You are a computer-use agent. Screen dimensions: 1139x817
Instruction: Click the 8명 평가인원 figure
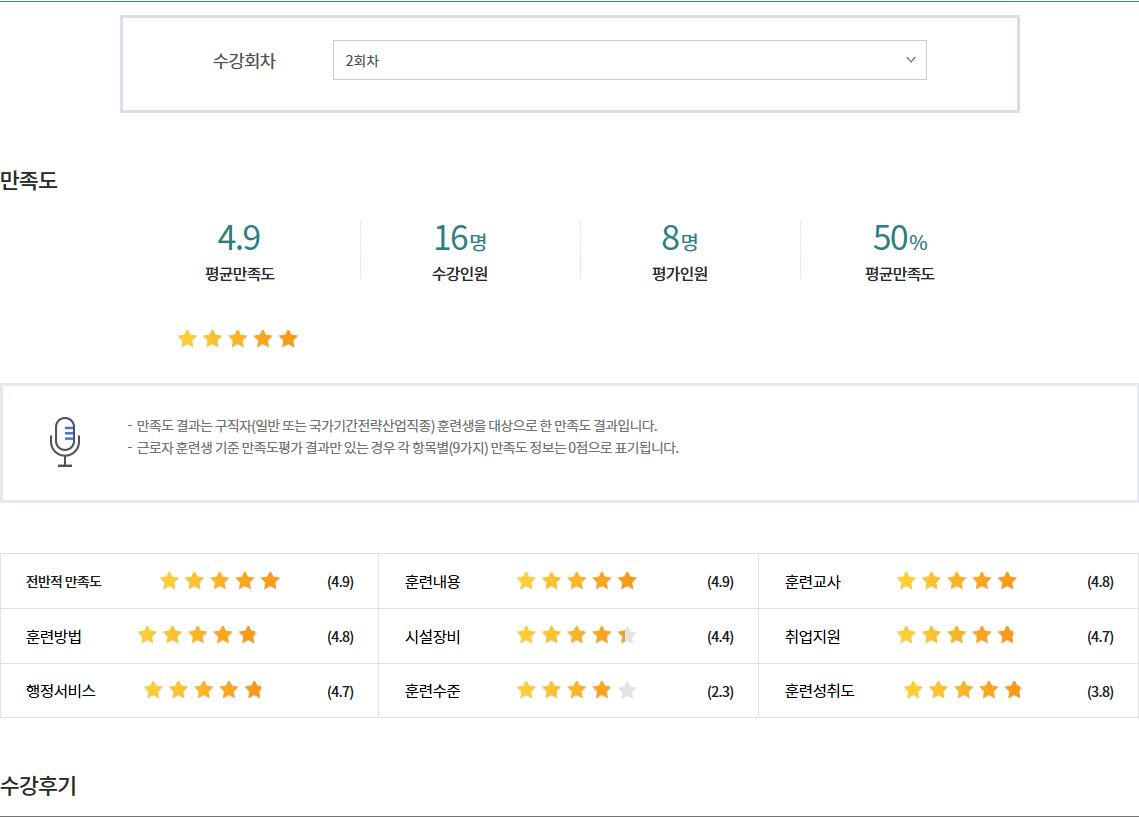pyautogui.click(x=679, y=239)
